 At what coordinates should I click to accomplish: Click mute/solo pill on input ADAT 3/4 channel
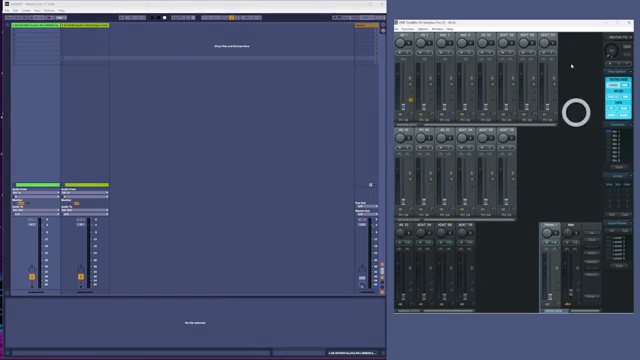click(506, 53)
